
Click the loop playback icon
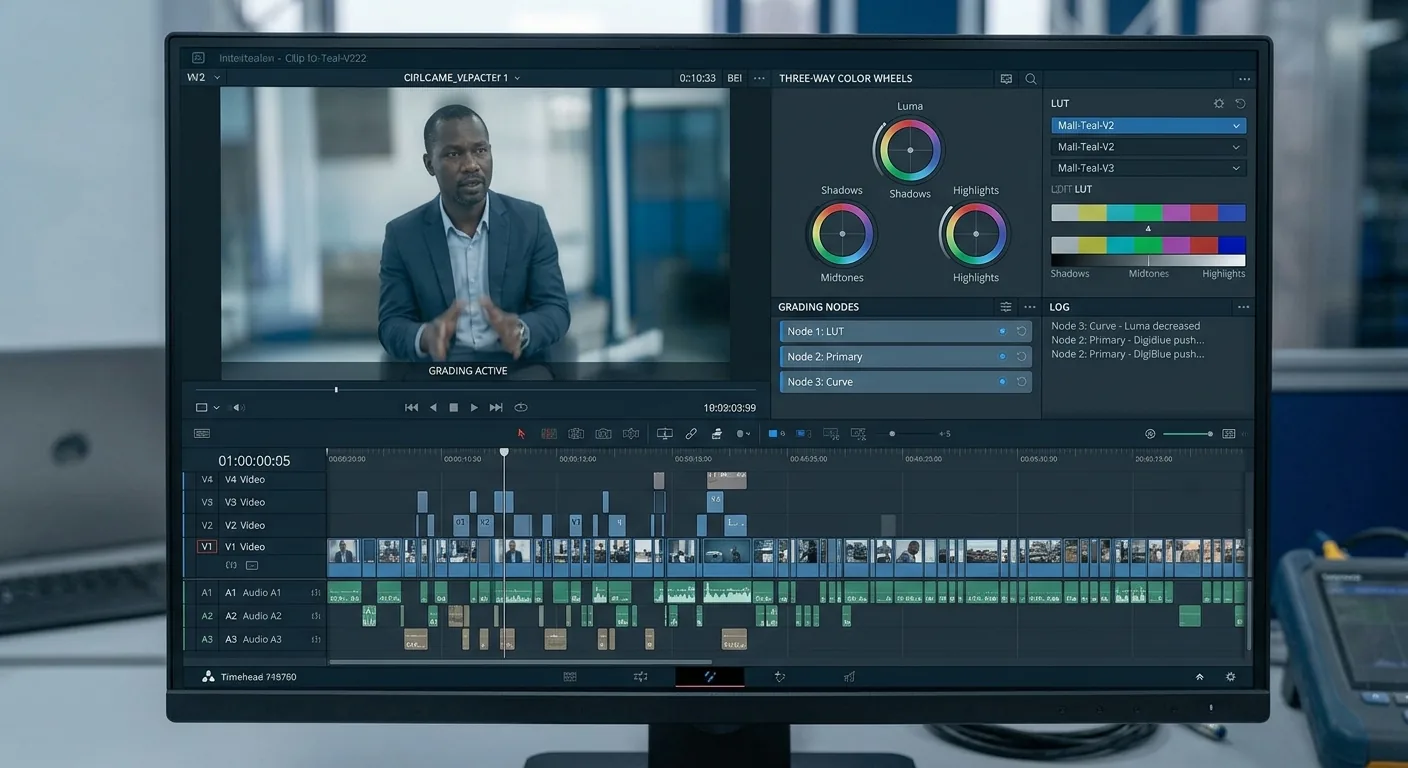(x=520, y=408)
